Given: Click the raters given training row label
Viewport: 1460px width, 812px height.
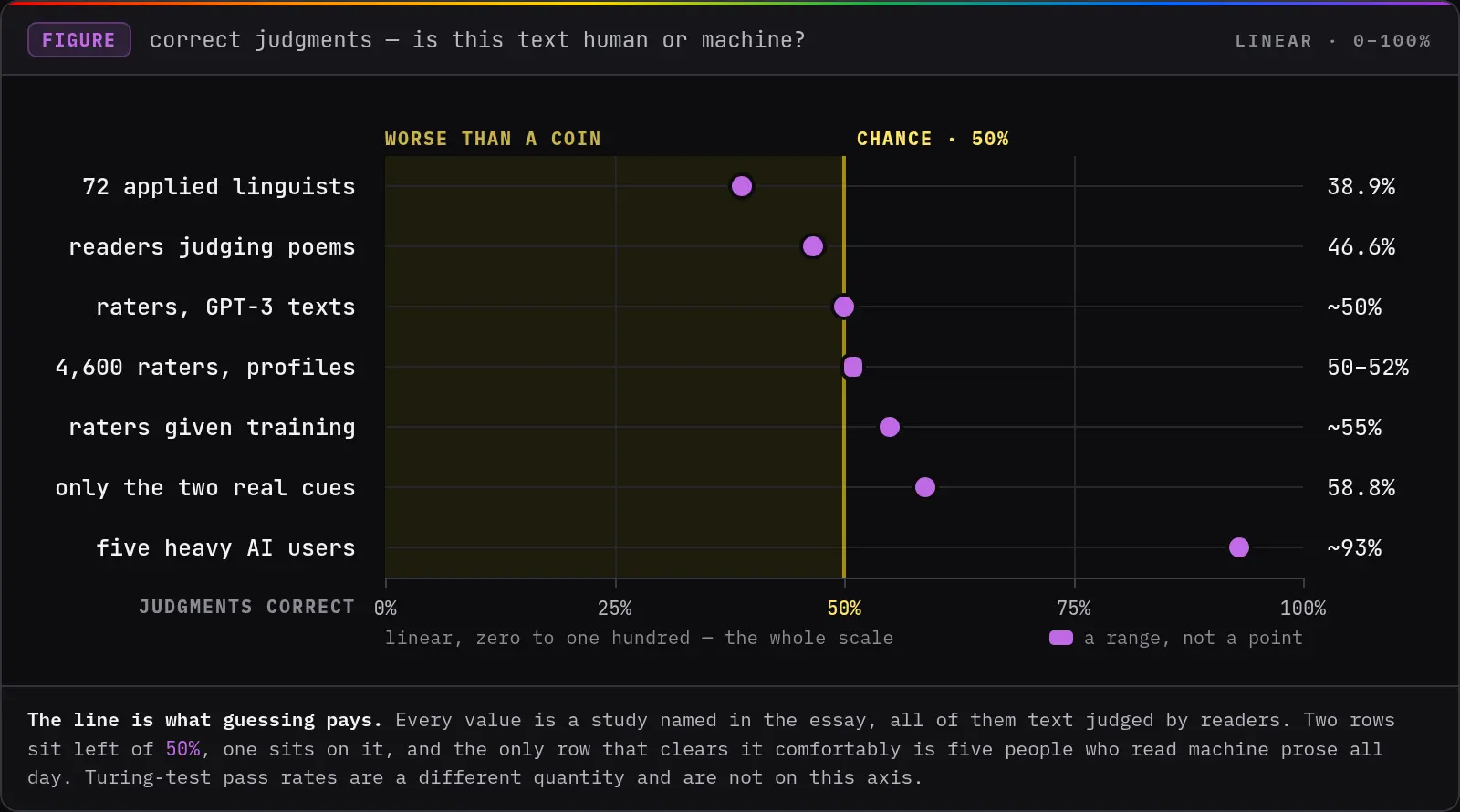Looking at the screenshot, I should coord(212,428).
